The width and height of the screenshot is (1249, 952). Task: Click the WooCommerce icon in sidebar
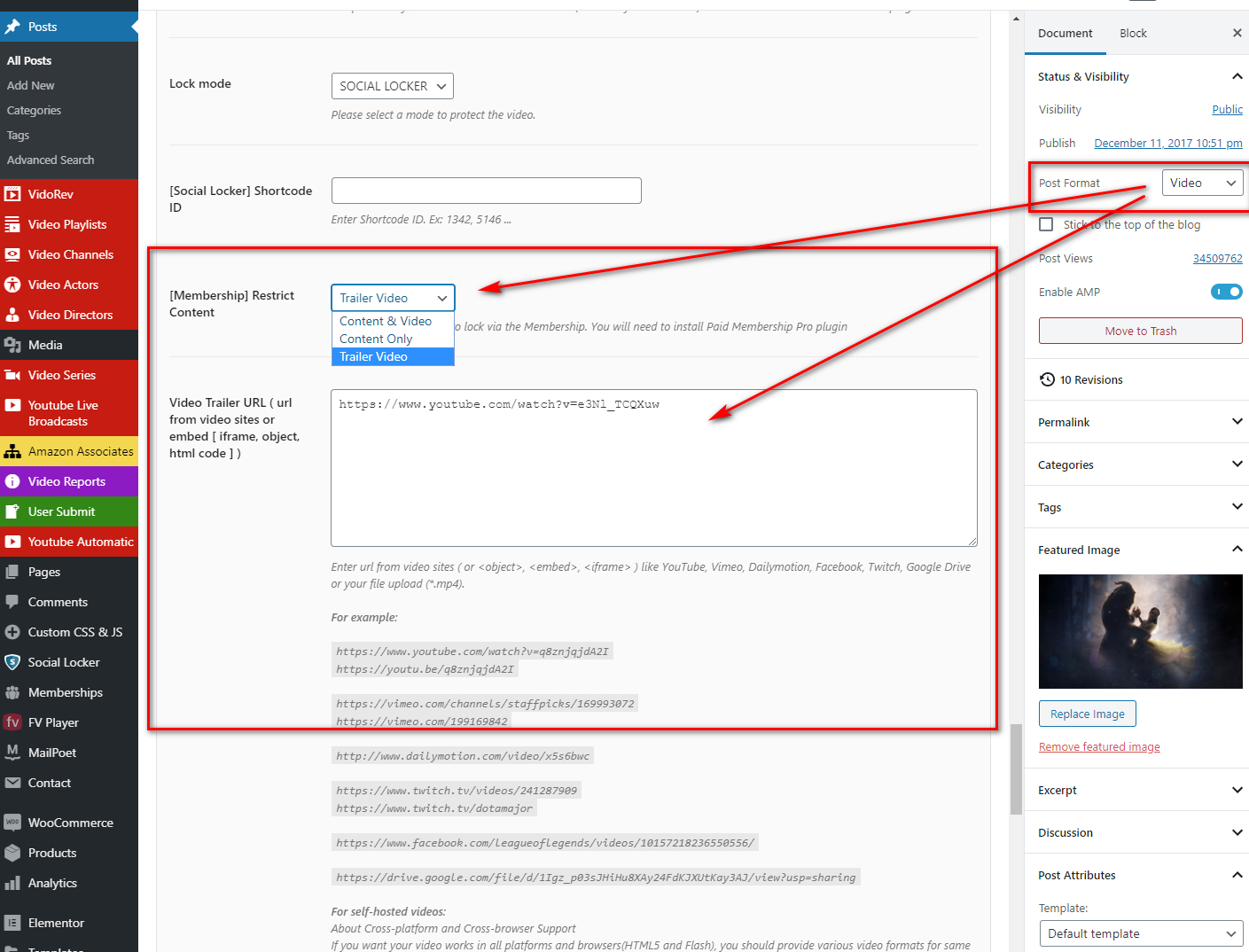tap(12, 823)
